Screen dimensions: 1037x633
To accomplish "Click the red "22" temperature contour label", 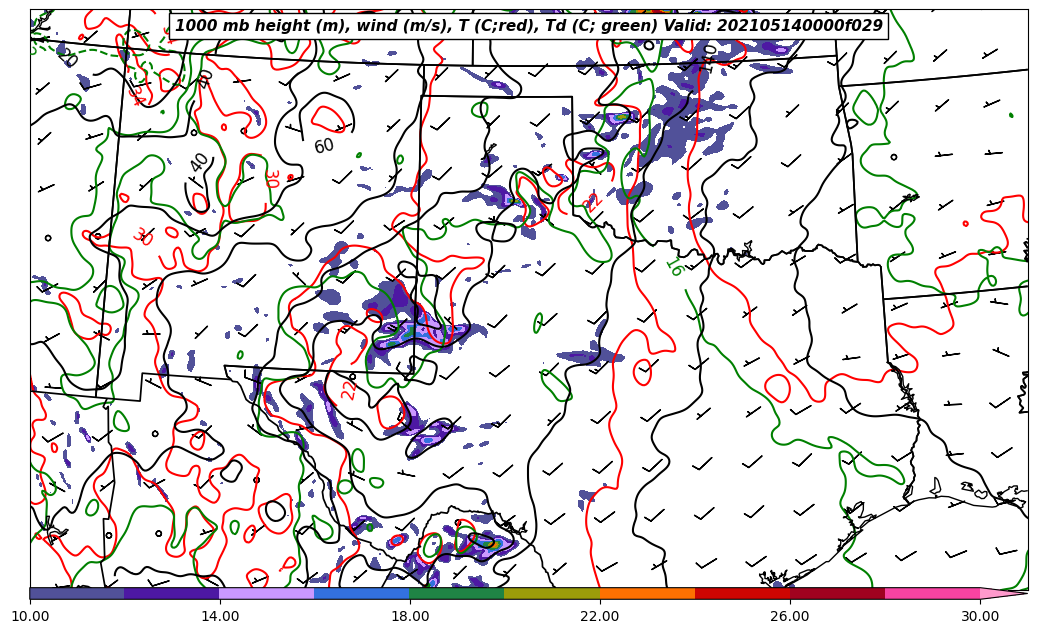I will (x=349, y=389).
